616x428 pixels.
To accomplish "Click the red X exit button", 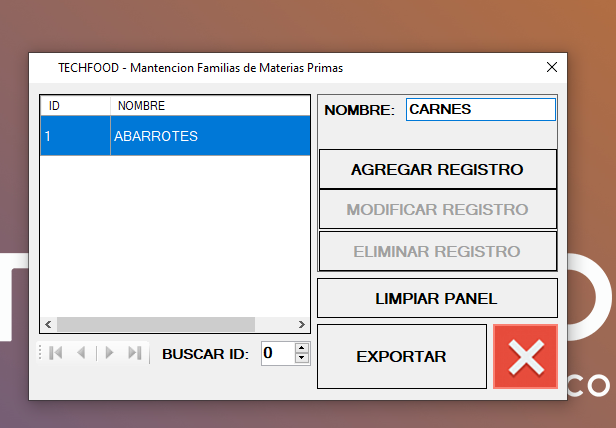I will coord(524,357).
